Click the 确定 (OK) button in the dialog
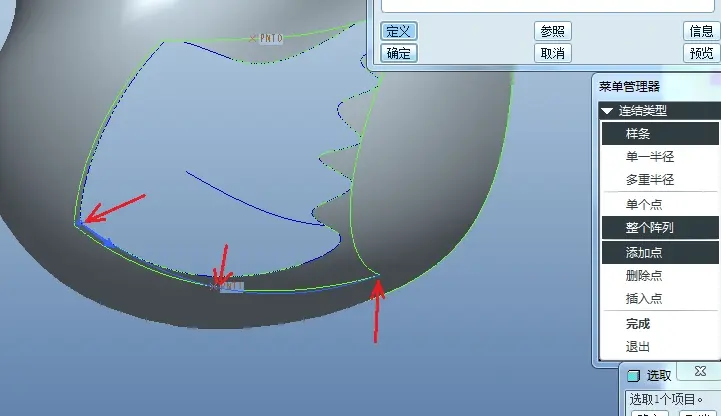The width and height of the screenshot is (721, 416). [399, 53]
